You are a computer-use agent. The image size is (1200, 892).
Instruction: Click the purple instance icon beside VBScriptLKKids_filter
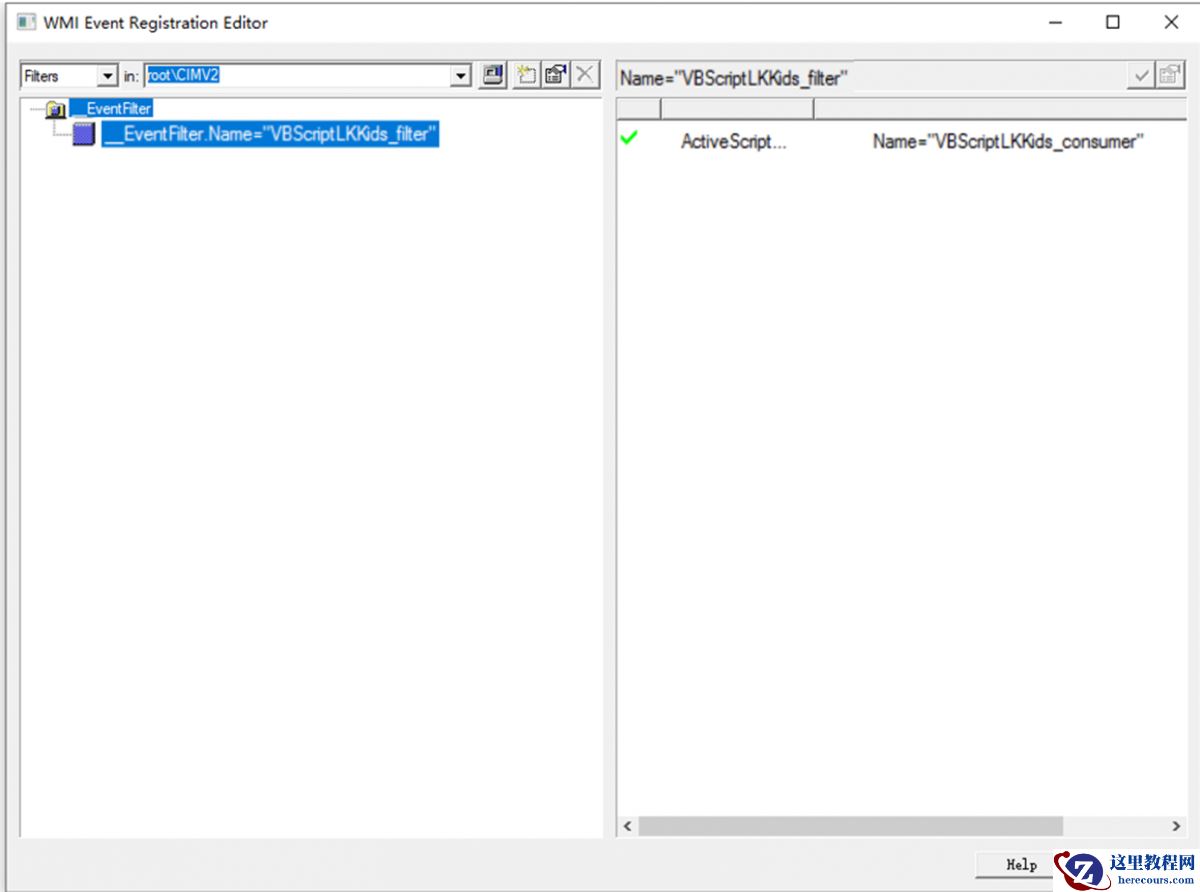tap(84, 134)
